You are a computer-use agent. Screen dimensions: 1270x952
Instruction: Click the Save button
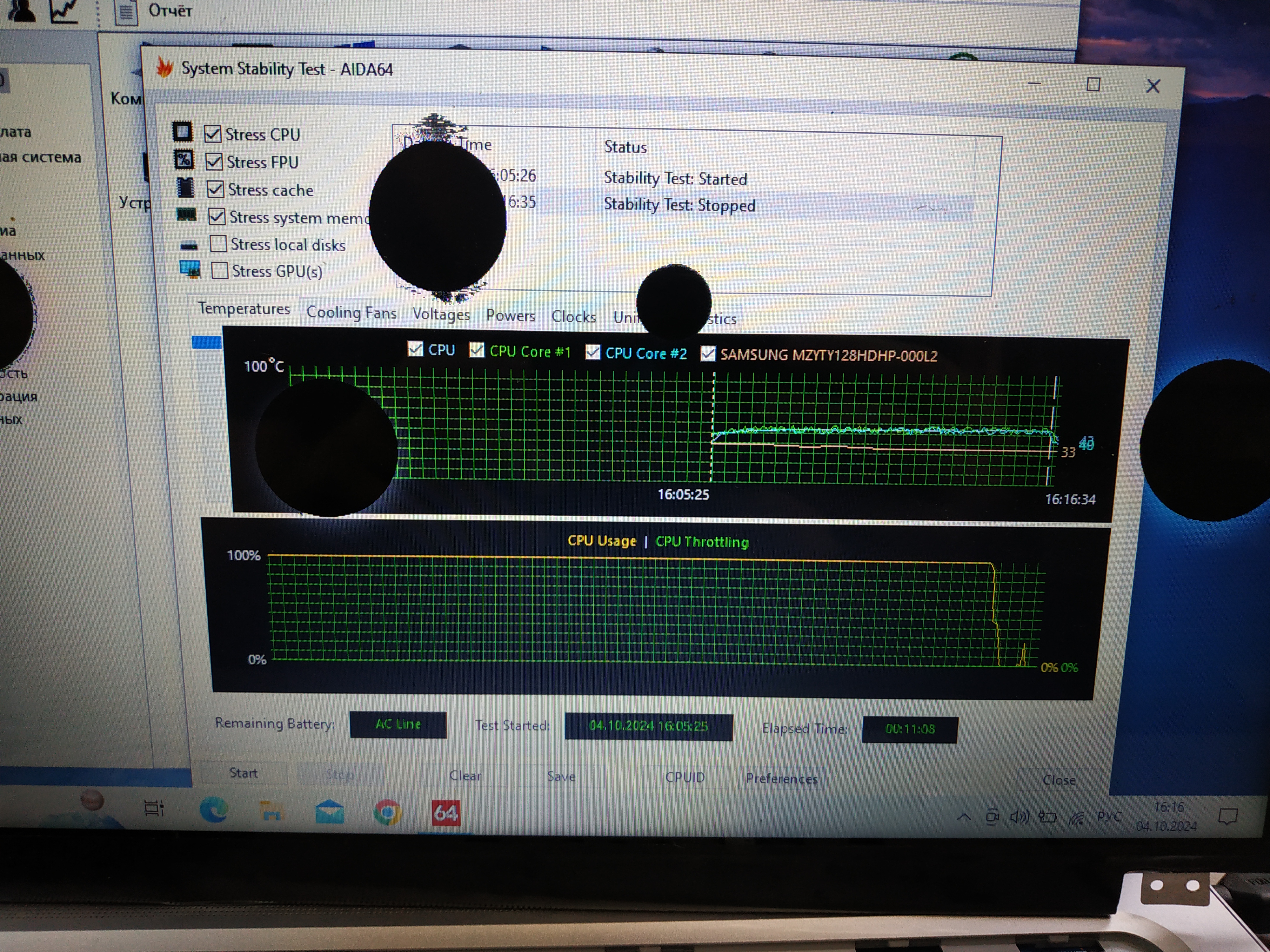pyautogui.click(x=561, y=777)
